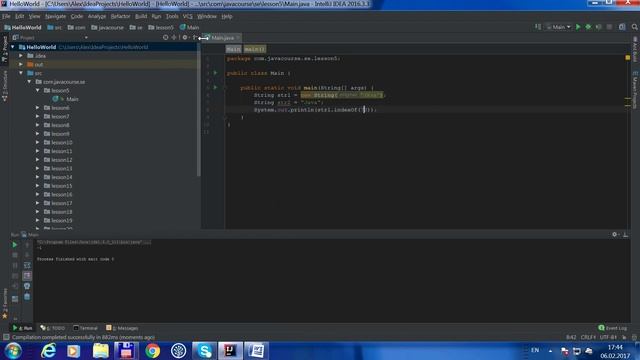
Task: Run the Main configuration with green play icon
Action: click(578, 27)
